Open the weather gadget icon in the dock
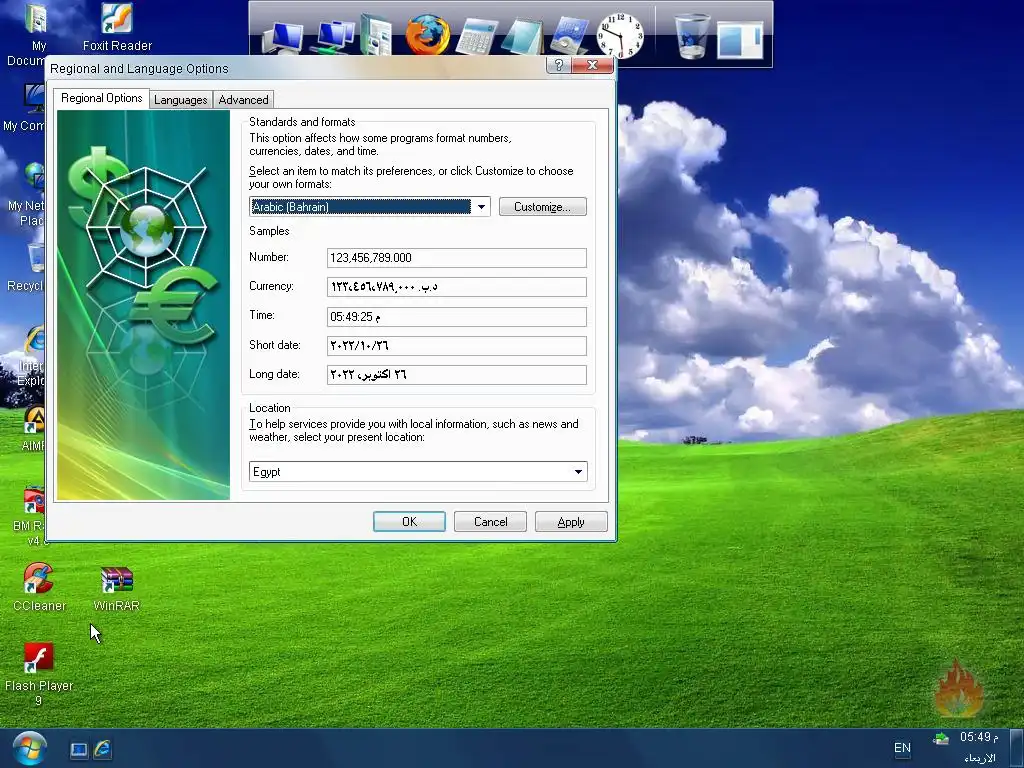The width and height of the screenshot is (1024, 768). coord(570,36)
